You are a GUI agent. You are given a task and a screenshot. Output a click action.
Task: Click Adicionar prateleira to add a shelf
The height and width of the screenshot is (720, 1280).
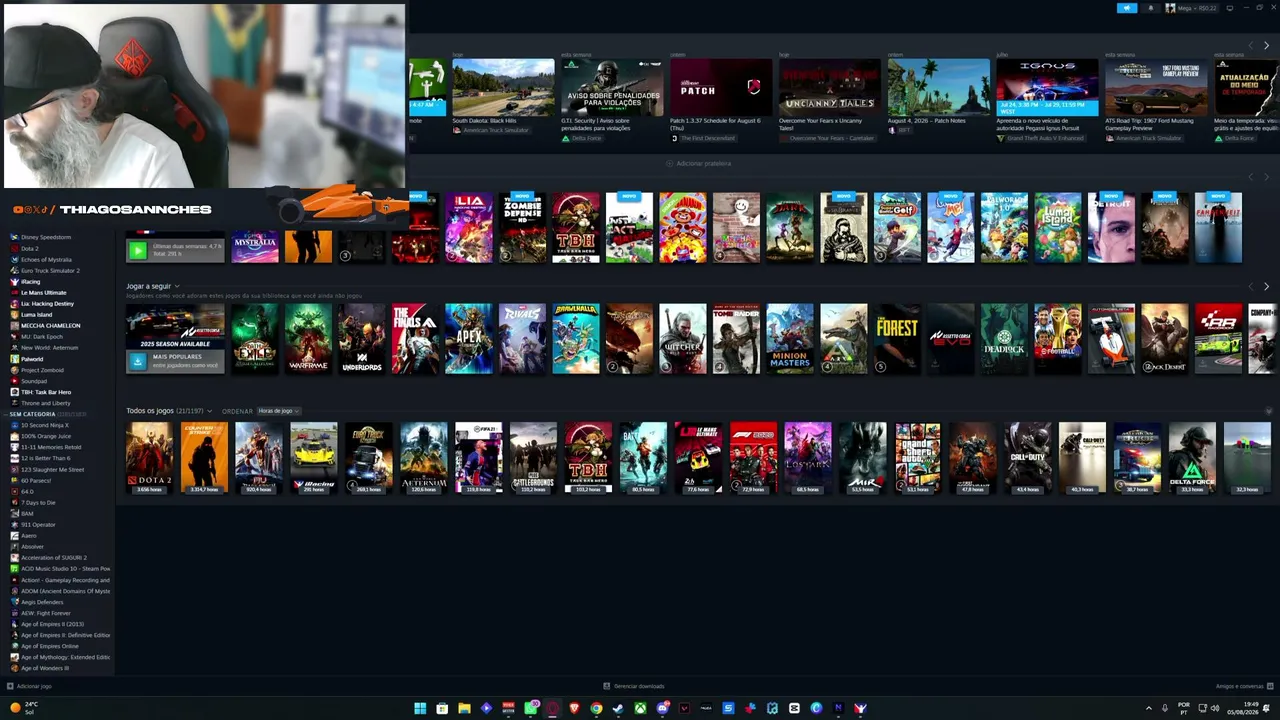pos(699,163)
